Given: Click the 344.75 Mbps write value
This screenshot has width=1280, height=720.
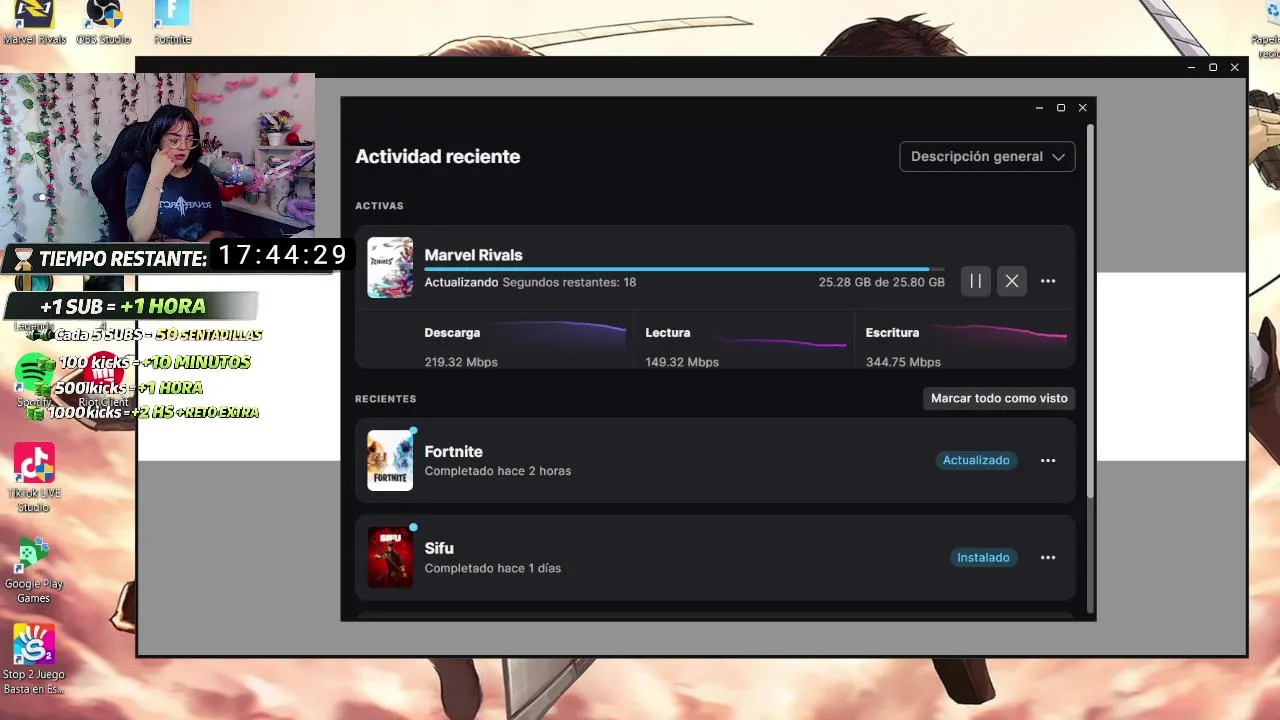Looking at the screenshot, I should coord(903,362).
